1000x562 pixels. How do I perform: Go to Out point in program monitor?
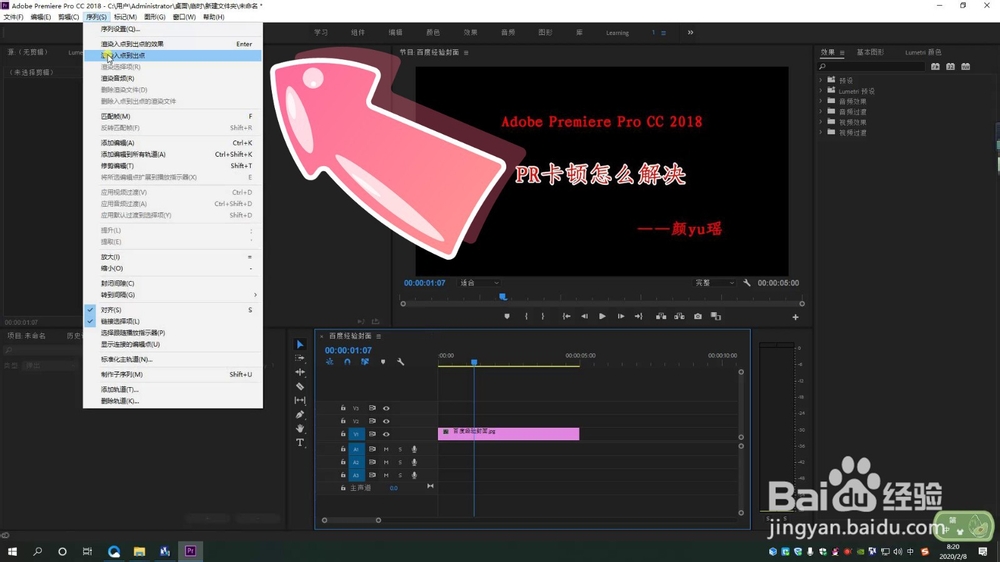tap(638, 316)
